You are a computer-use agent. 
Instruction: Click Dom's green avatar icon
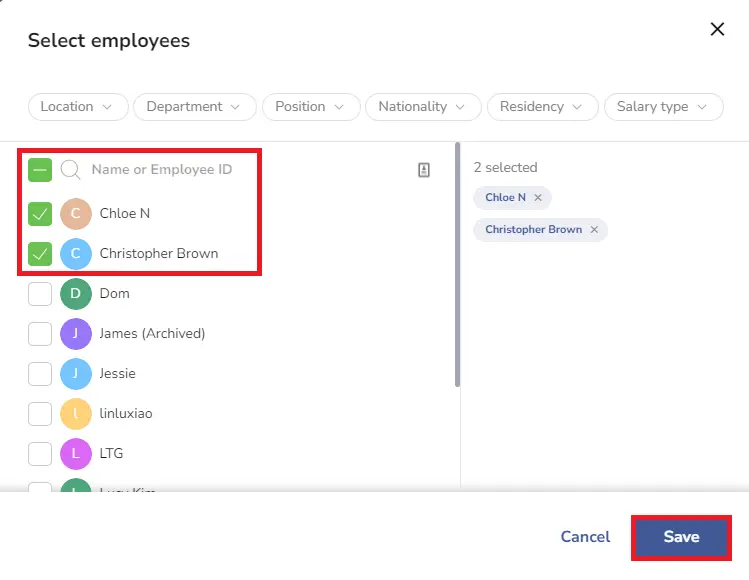(x=75, y=293)
